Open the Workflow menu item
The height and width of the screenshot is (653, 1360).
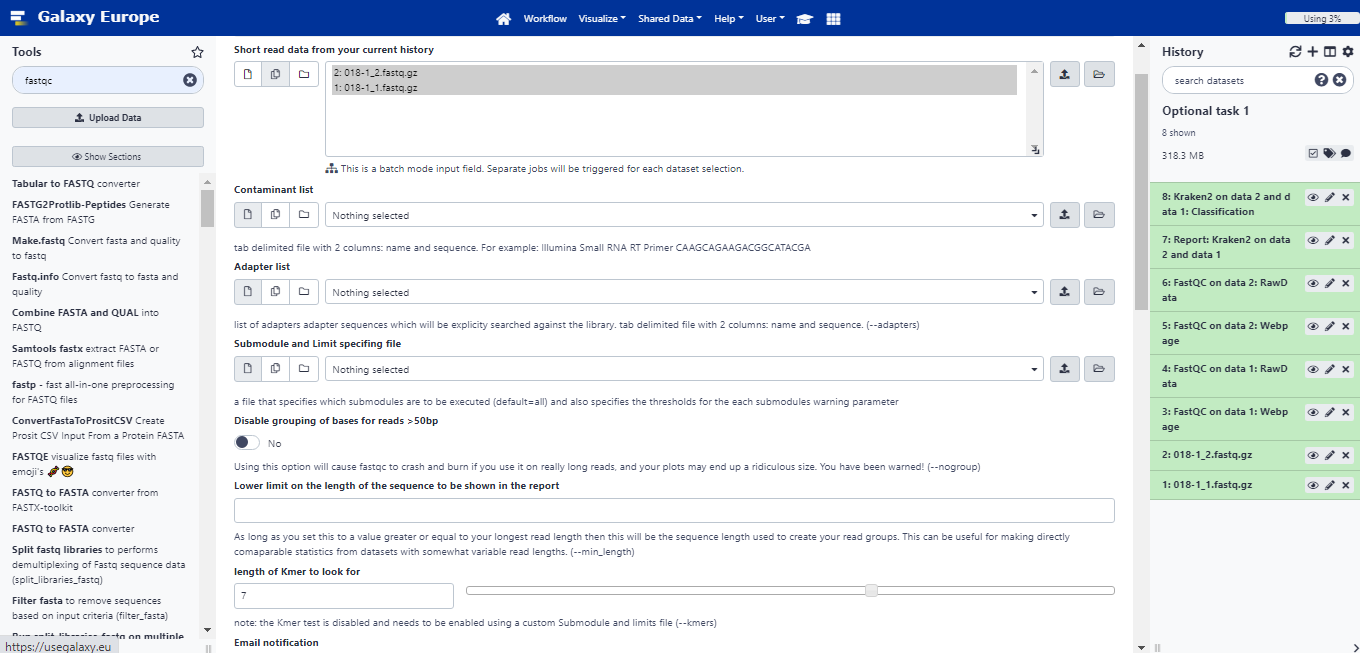click(x=545, y=18)
